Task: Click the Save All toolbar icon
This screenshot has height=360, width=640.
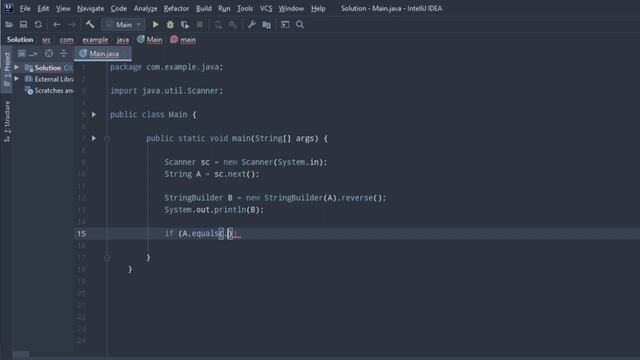Action: click(x=23, y=25)
